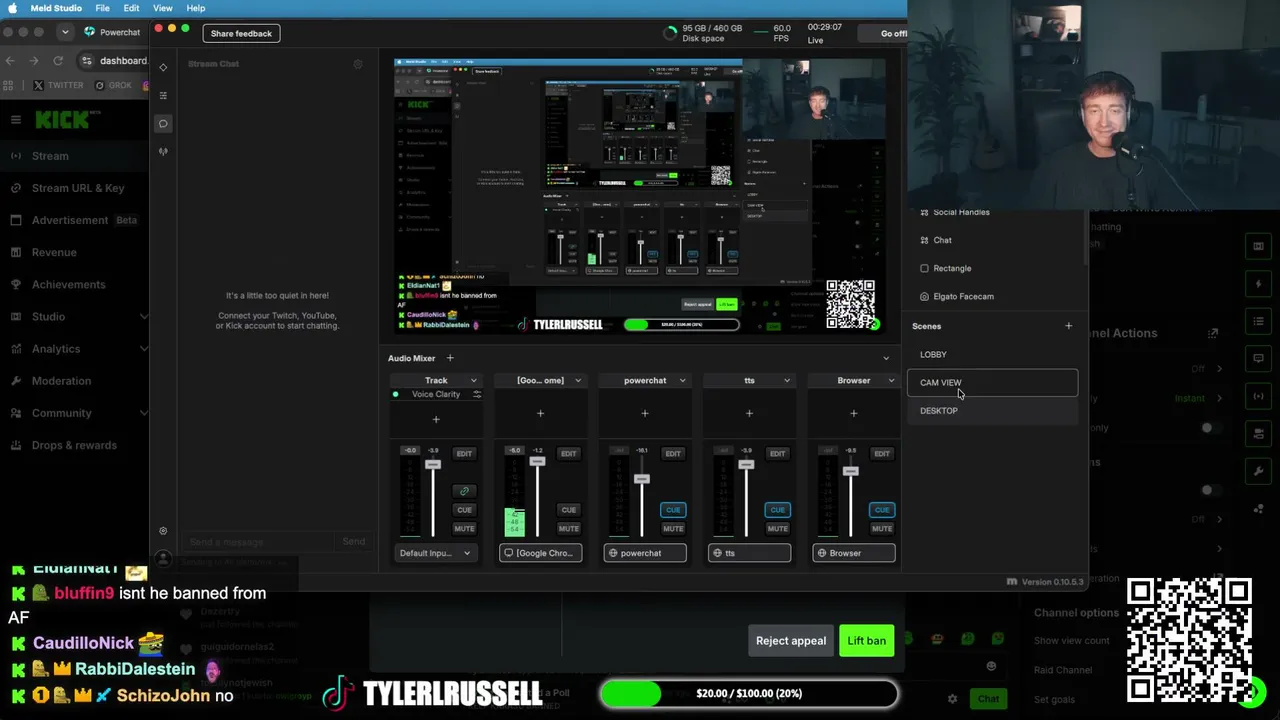Click the Browser channel volume fader
Screen dimensions: 1280x720
pos(850,471)
